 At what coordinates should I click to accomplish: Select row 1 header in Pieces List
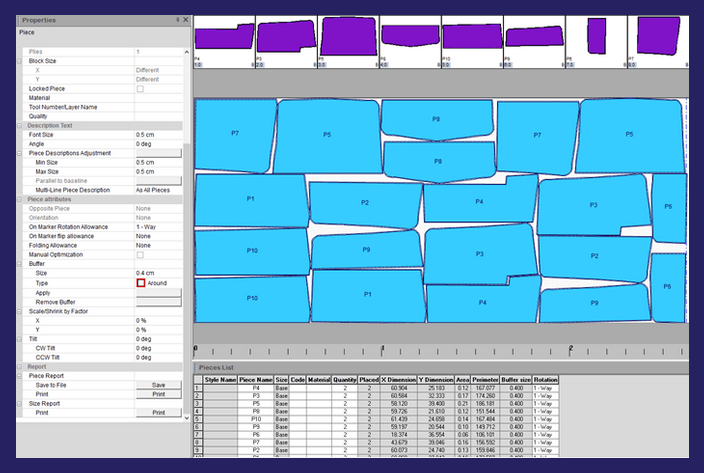click(x=198, y=388)
